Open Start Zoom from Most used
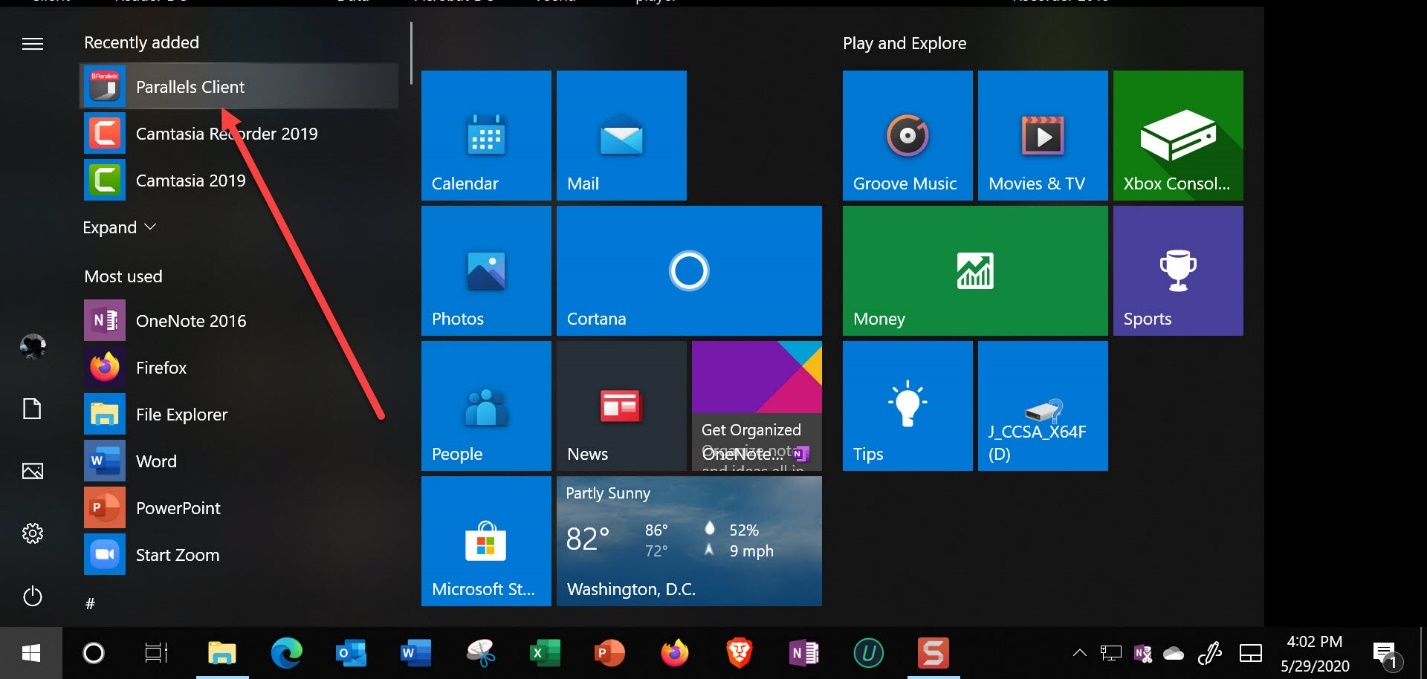This screenshot has width=1427, height=679. pyautogui.click(x=177, y=555)
